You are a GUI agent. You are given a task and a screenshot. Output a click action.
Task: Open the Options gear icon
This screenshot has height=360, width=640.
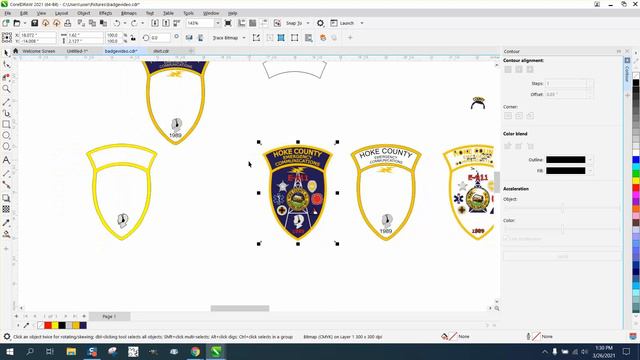pos(320,23)
